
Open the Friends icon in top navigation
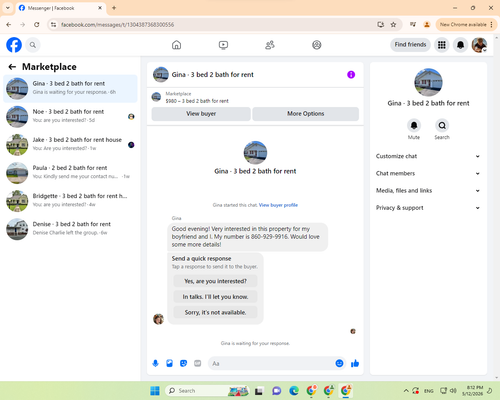click(270, 45)
